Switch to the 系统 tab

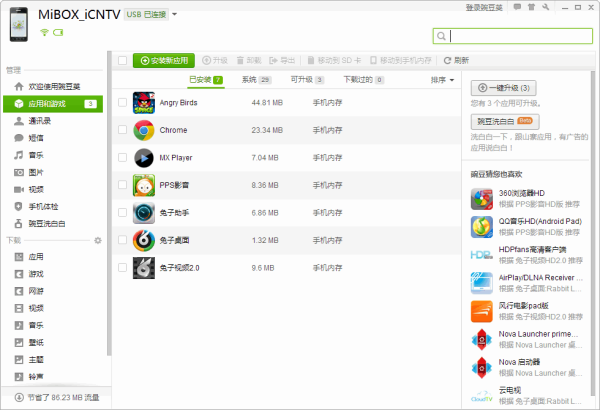pyautogui.click(x=256, y=80)
